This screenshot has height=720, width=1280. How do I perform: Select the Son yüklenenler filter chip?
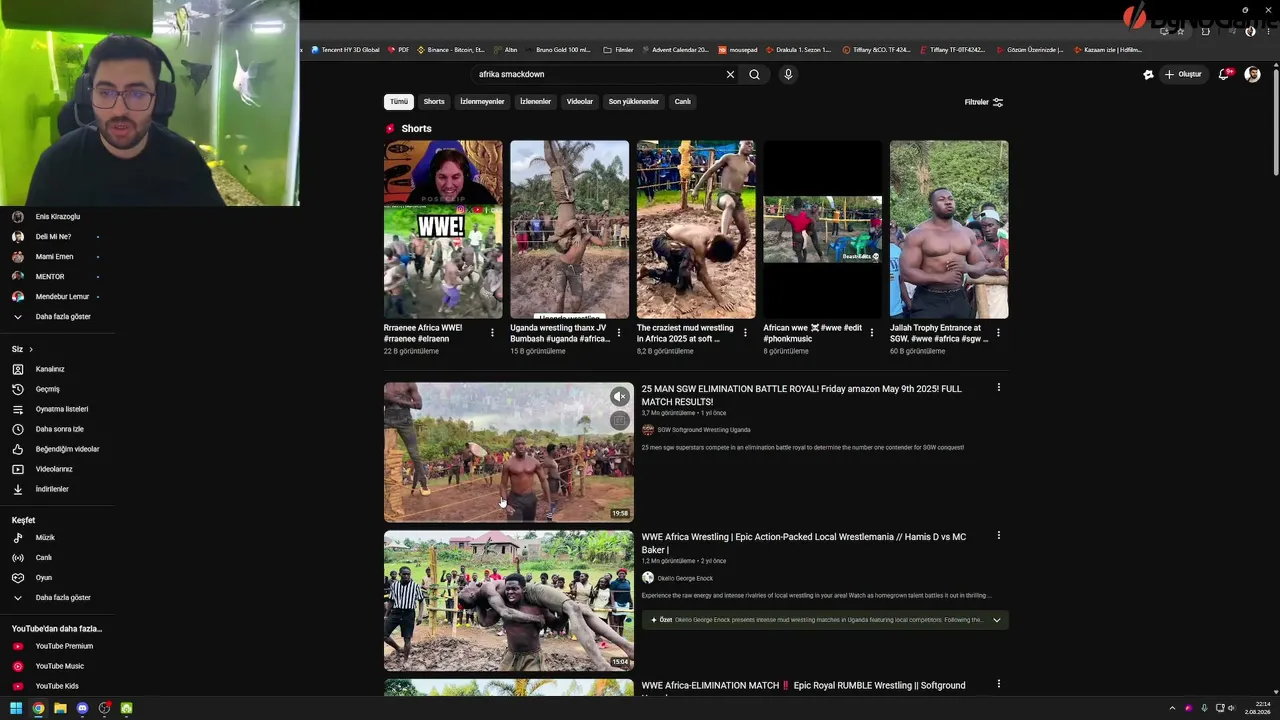point(634,101)
